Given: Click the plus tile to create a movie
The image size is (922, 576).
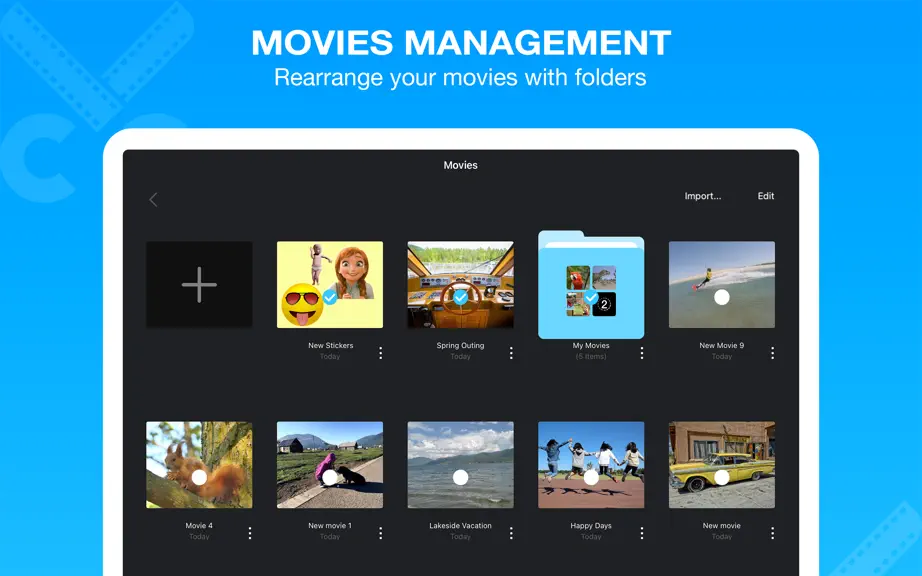Looking at the screenshot, I should point(199,284).
